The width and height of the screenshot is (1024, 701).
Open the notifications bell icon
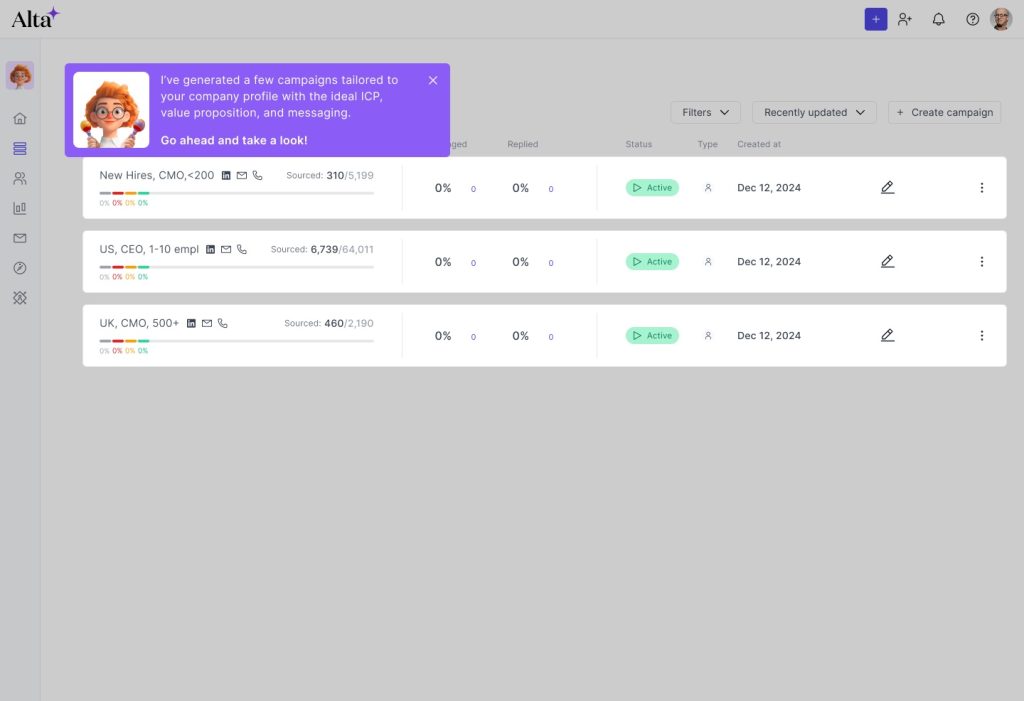click(x=938, y=19)
